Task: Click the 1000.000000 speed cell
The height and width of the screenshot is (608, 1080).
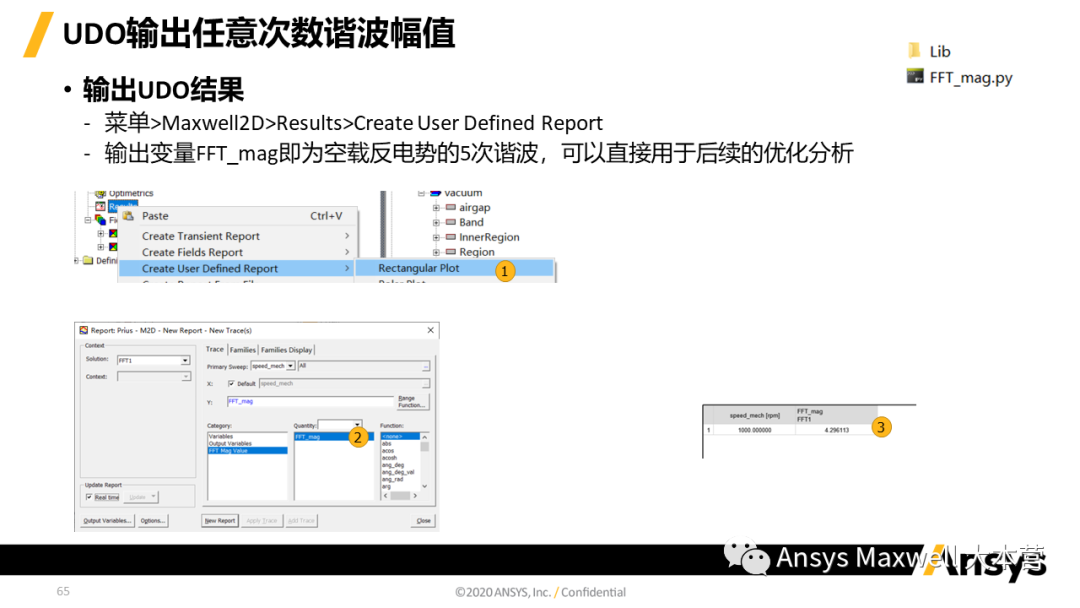Action: (754, 430)
